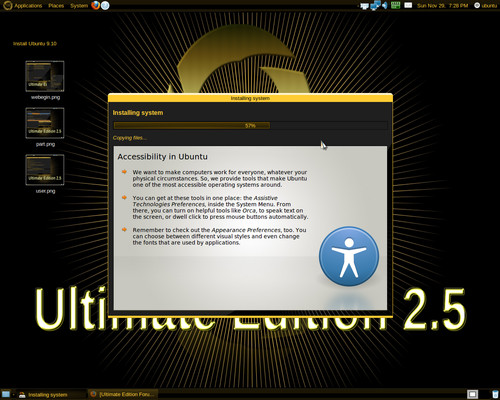
Task: Click the green system monitor applet
Action: pos(395,5)
